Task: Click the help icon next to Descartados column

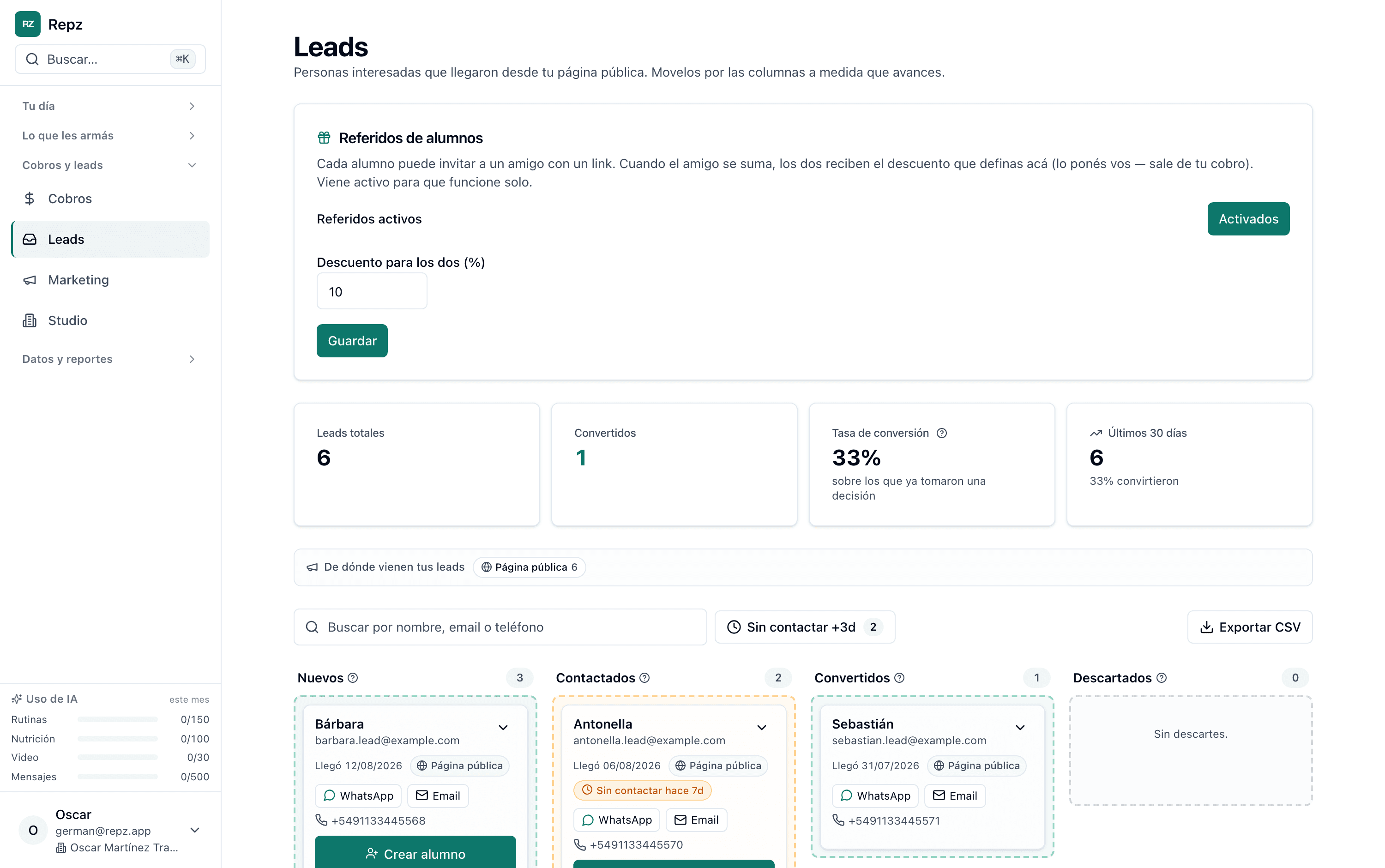Action: coord(1162,678)
